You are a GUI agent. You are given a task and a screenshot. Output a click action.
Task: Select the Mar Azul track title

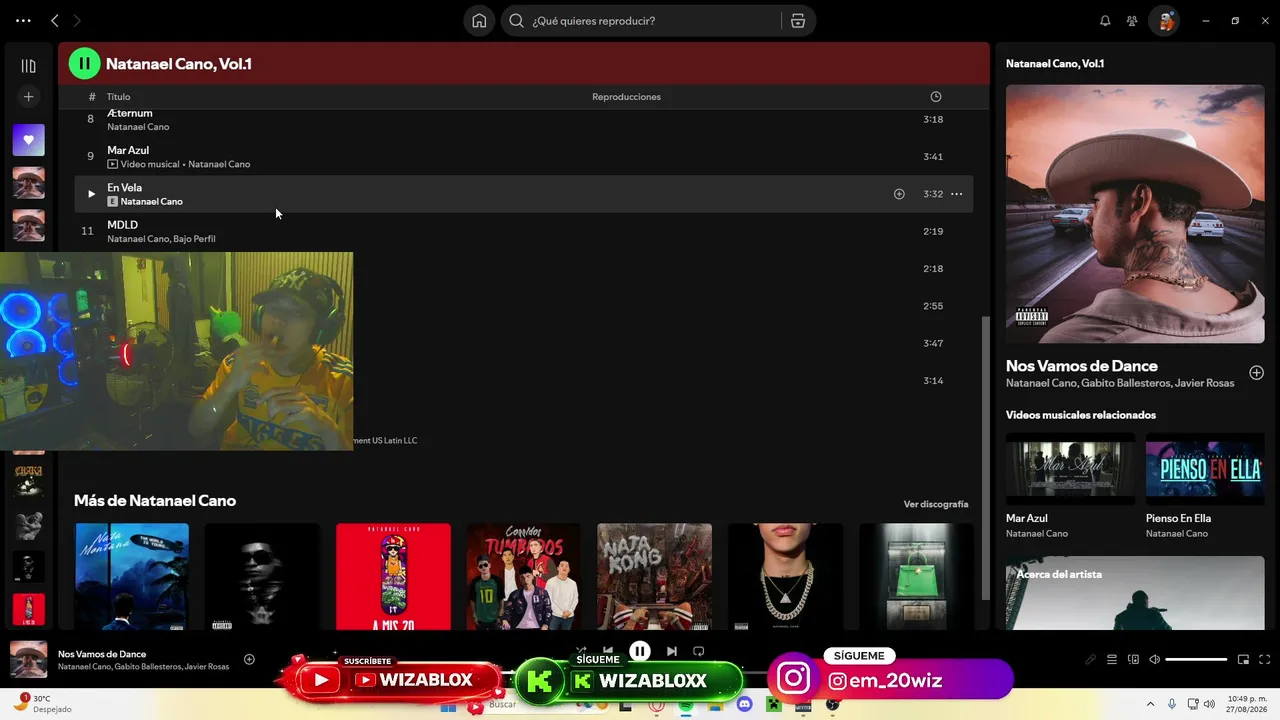128,150
